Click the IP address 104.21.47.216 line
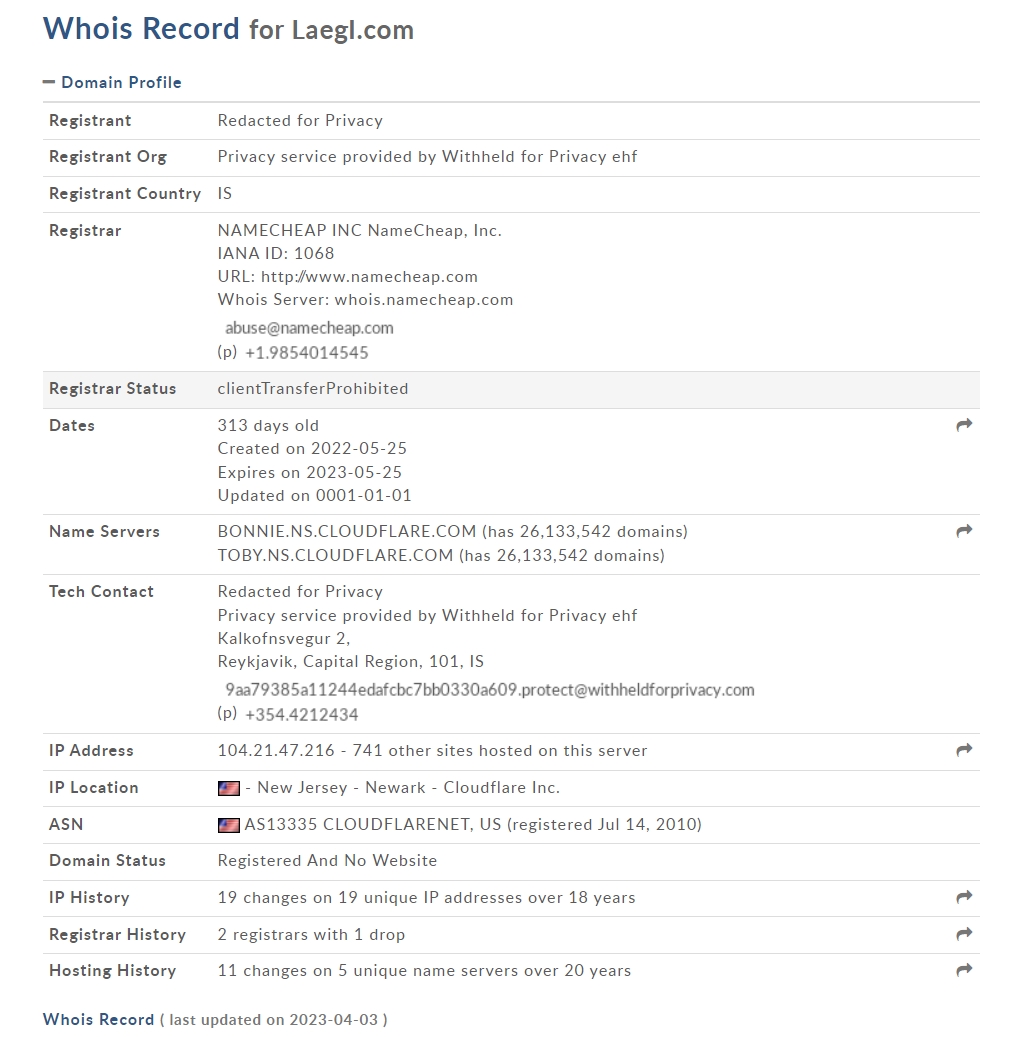This screenshot has width=1011, height=1037. [x=432, y=751]
